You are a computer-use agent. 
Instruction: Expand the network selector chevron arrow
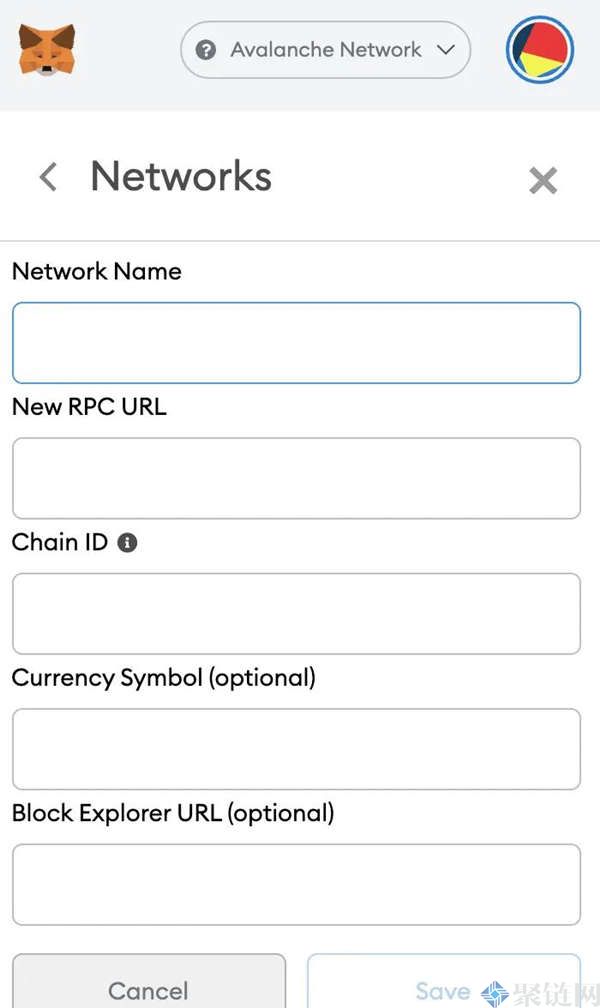tap(446, 50)
